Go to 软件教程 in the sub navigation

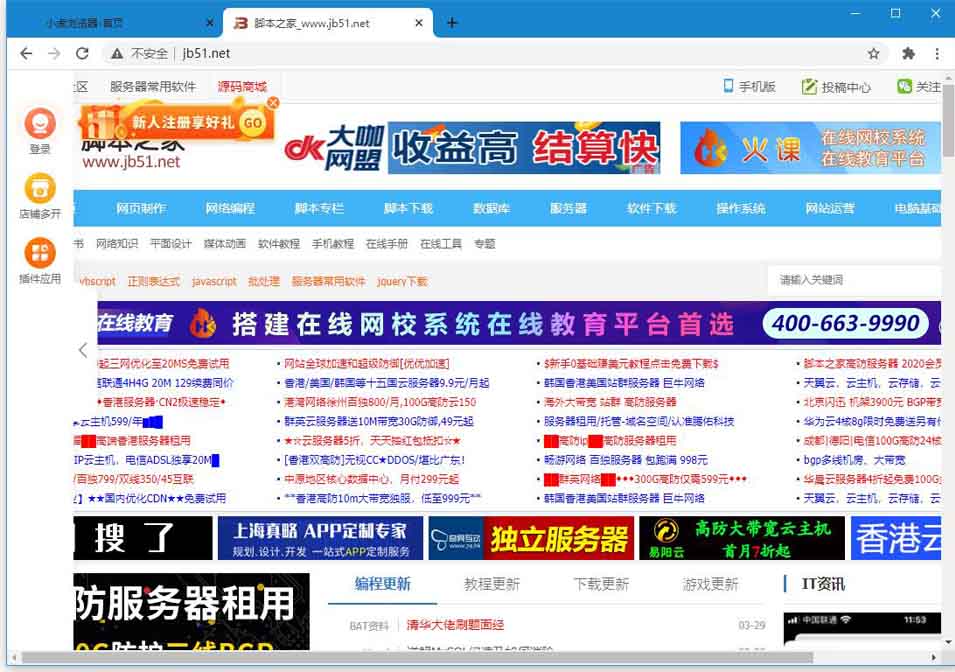[x=279, y=244]
